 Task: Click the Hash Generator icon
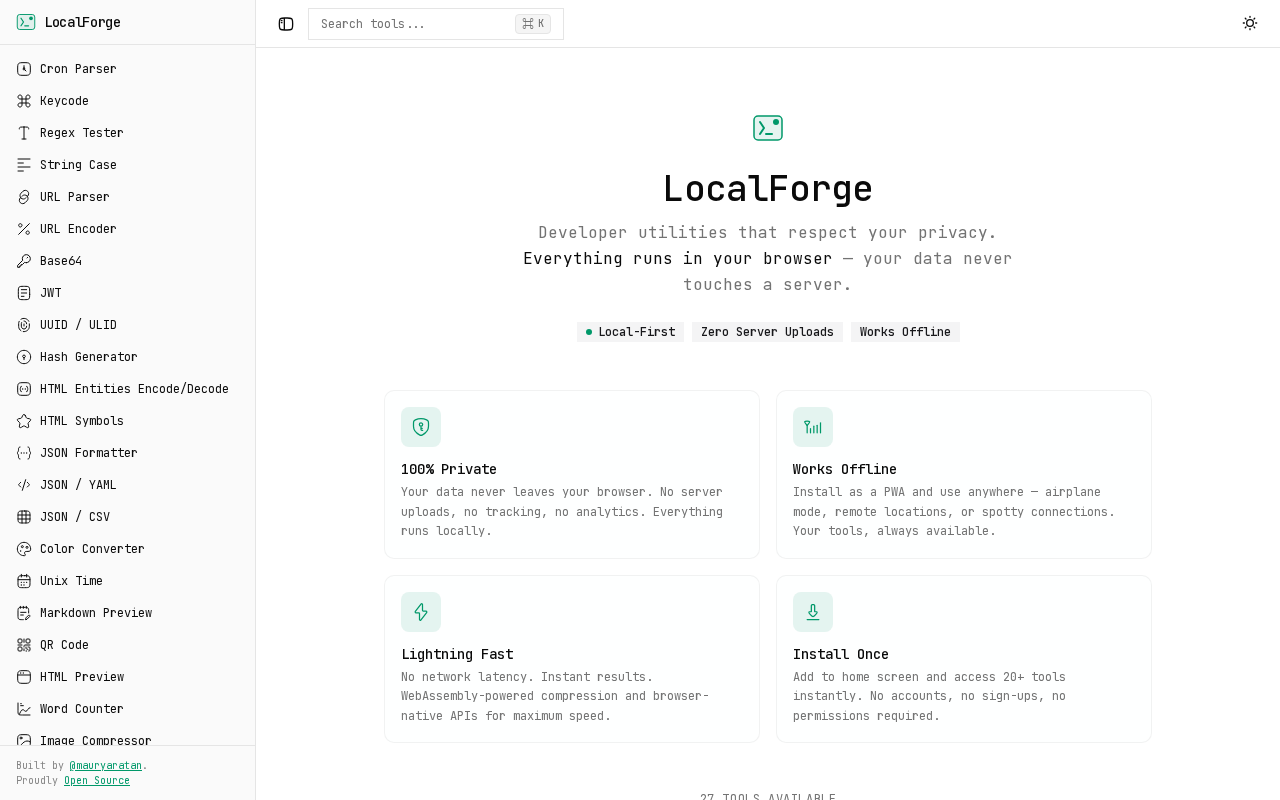24,357
